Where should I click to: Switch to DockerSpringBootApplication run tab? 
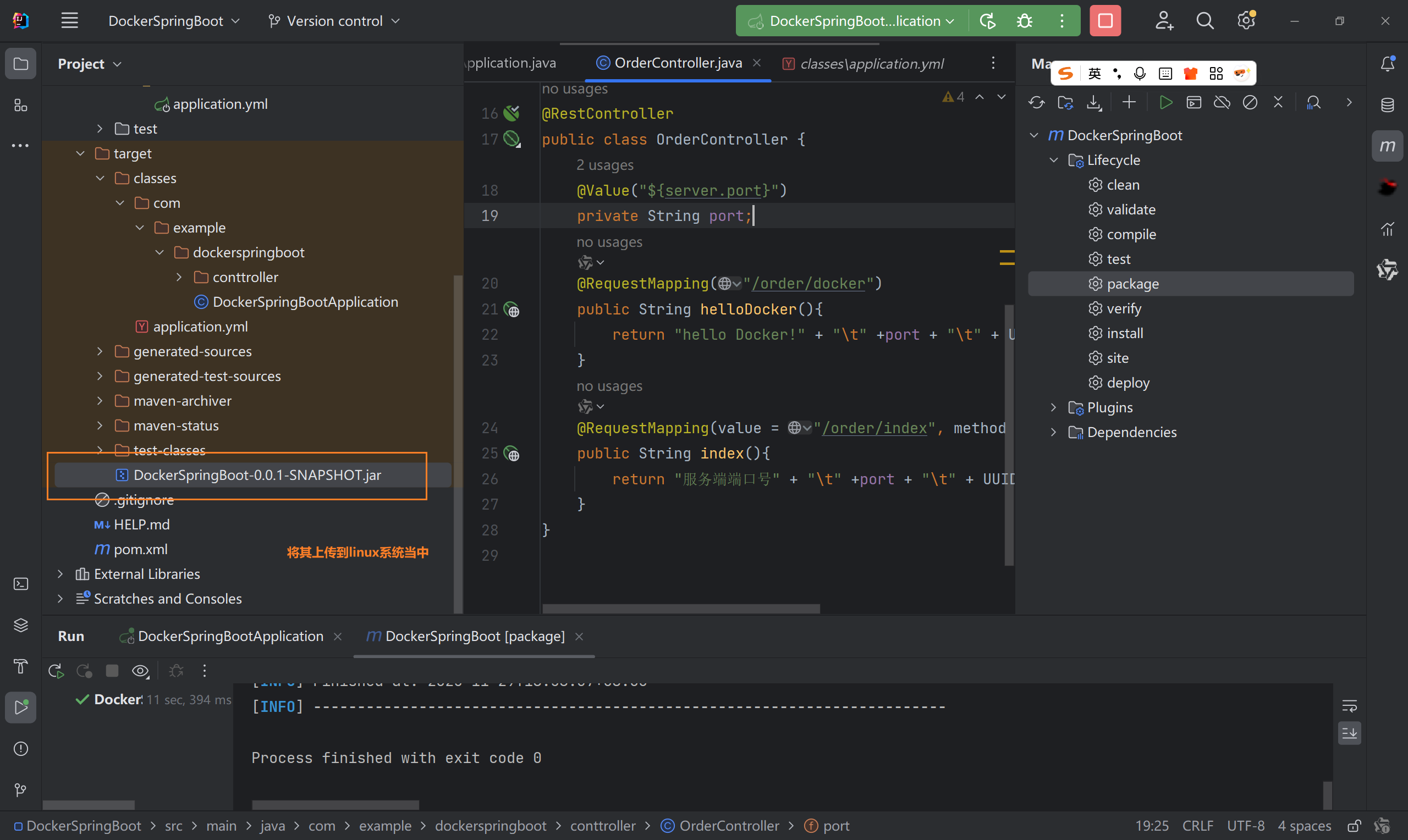point(230,636)
